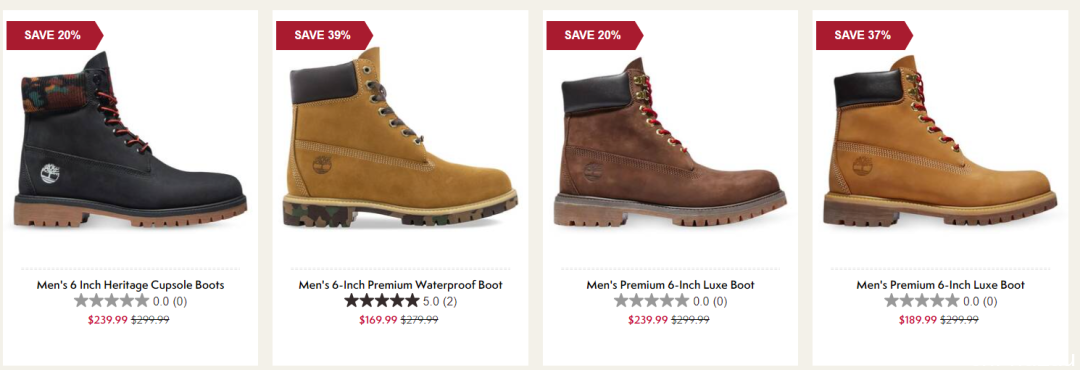
Task: Open the dark brown Luxe boot image
Action: (x=670, y=142)
